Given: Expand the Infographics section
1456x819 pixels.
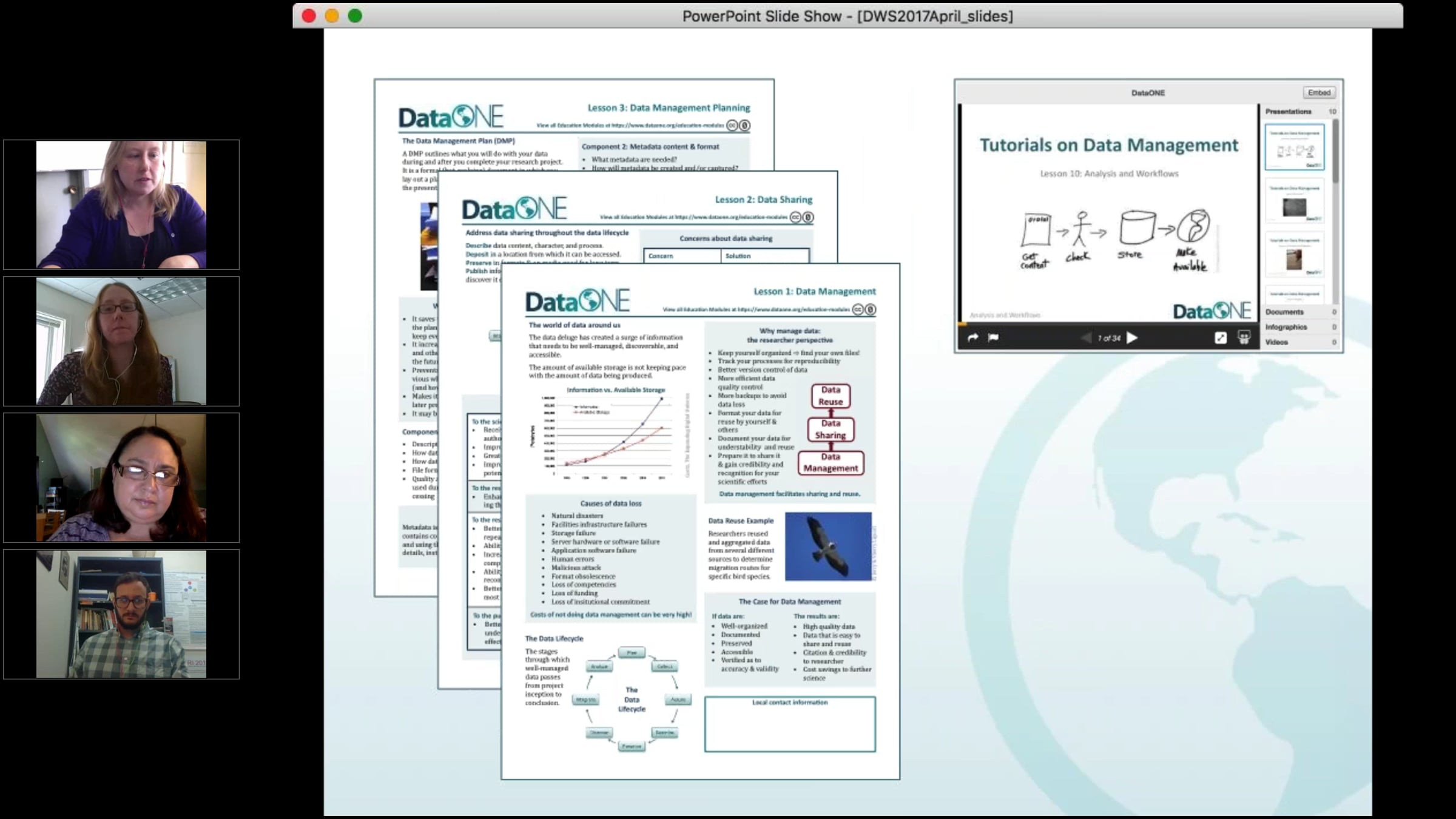Looking at the screenshot, I should click(1286, 327).
